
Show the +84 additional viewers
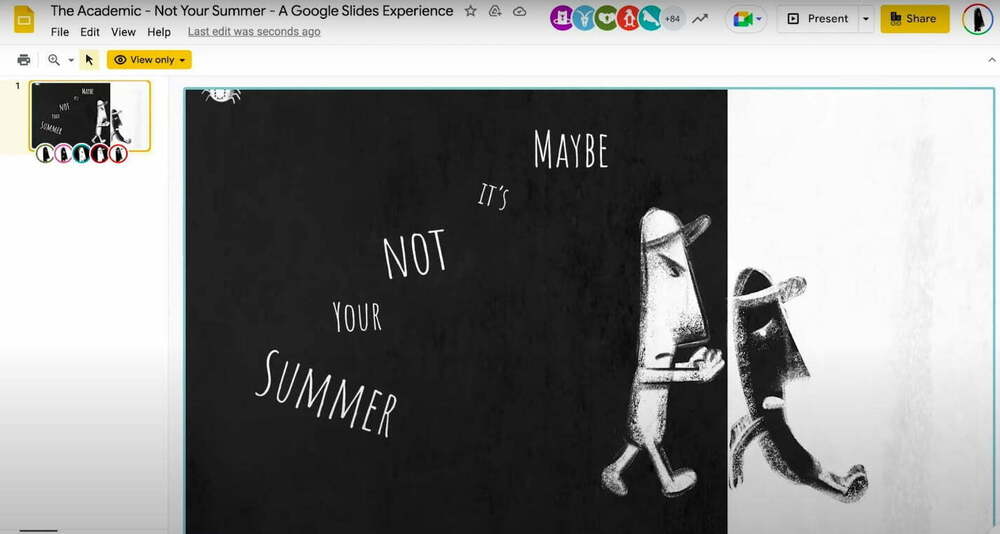[x=673, y=19]
